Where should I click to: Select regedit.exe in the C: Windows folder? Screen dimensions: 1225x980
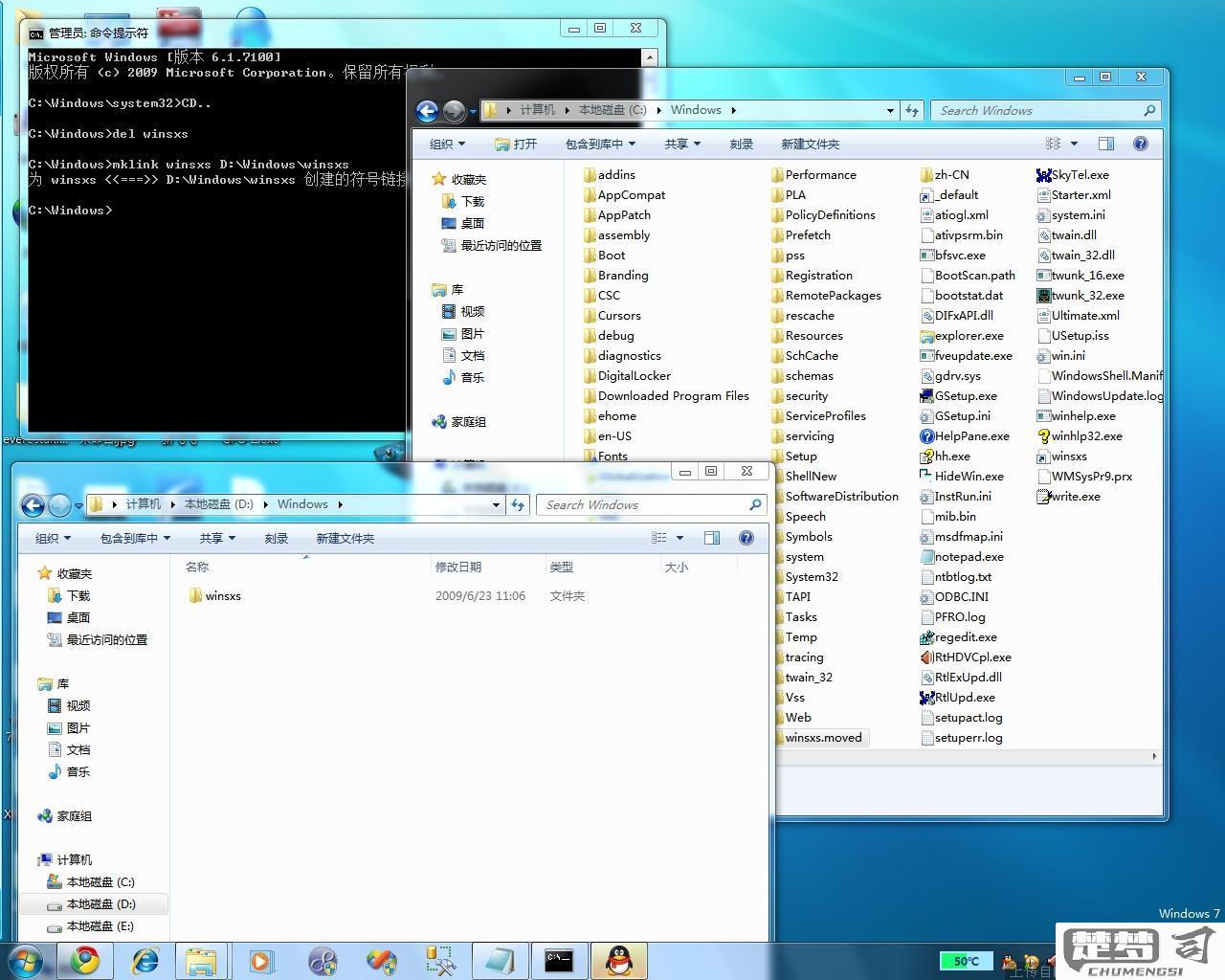(959, 637)
